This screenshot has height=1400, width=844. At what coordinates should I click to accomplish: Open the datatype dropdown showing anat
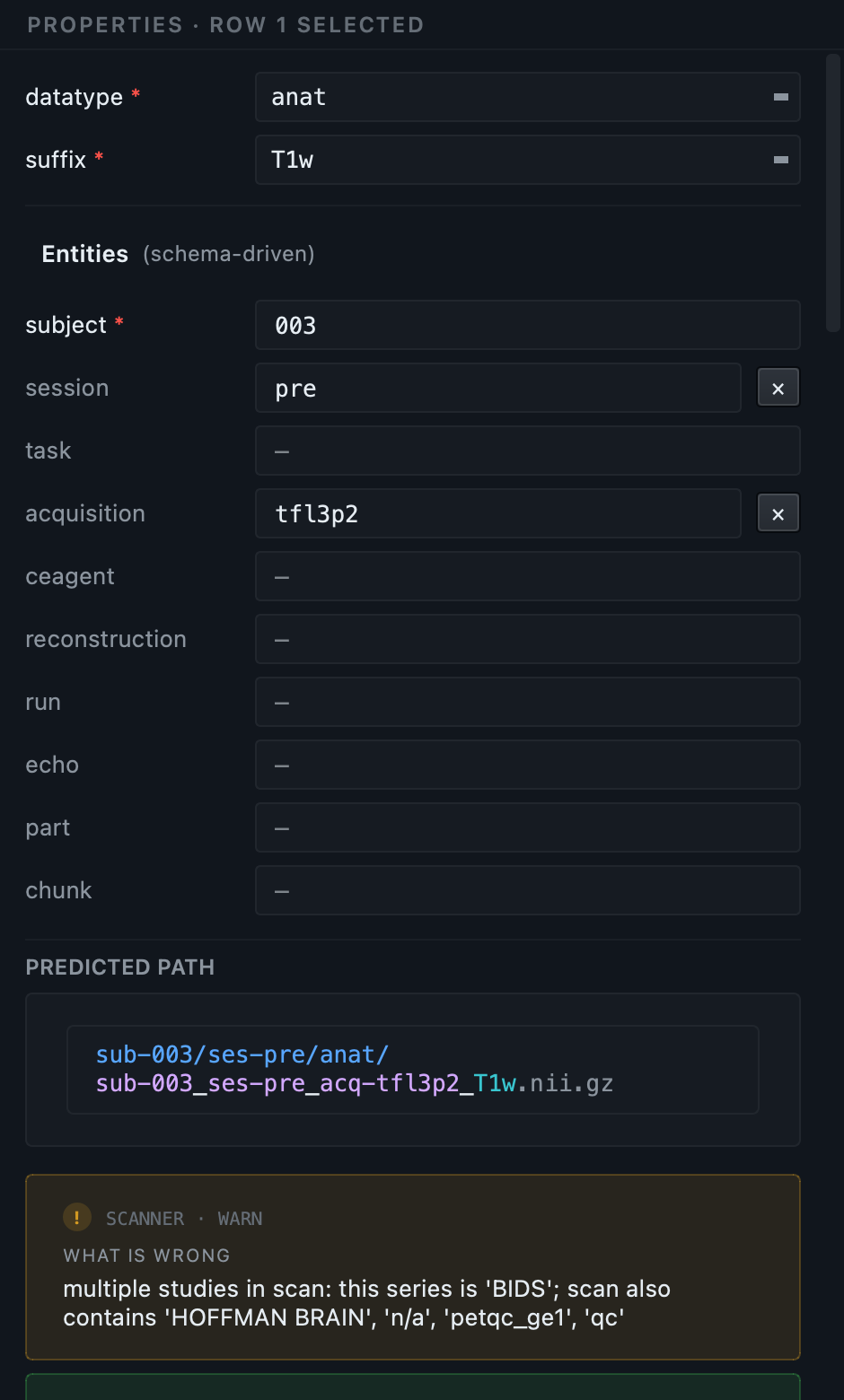tap(528, 97)
